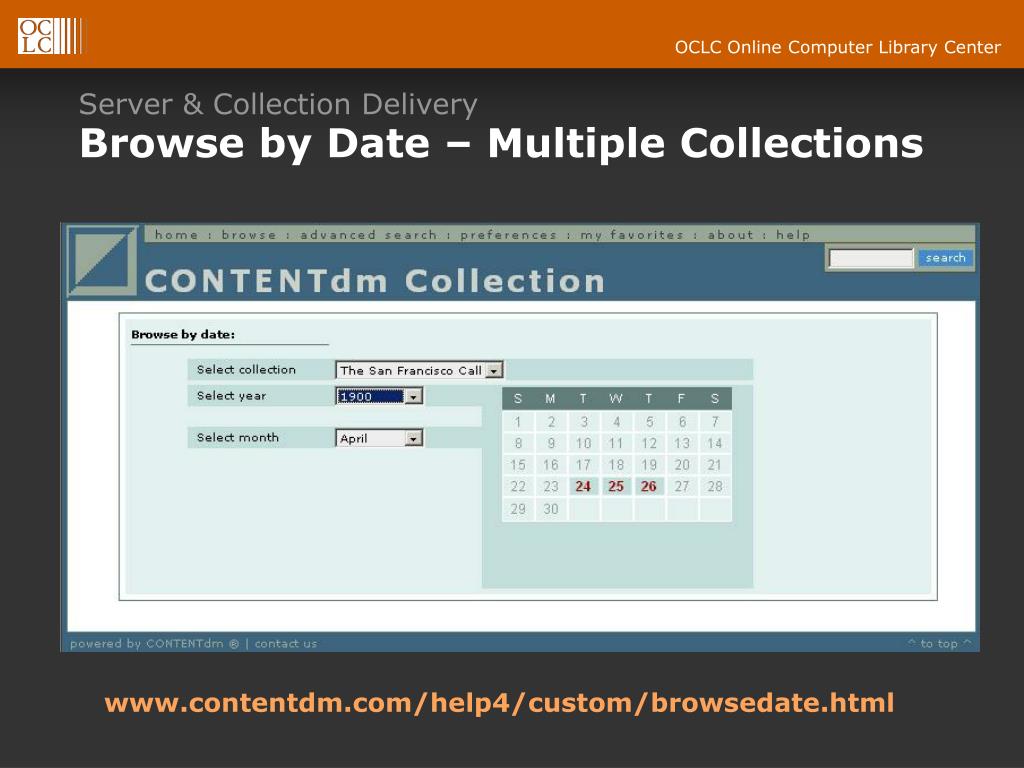
Task: Click calendar day 1
Action: click(518, 422)
